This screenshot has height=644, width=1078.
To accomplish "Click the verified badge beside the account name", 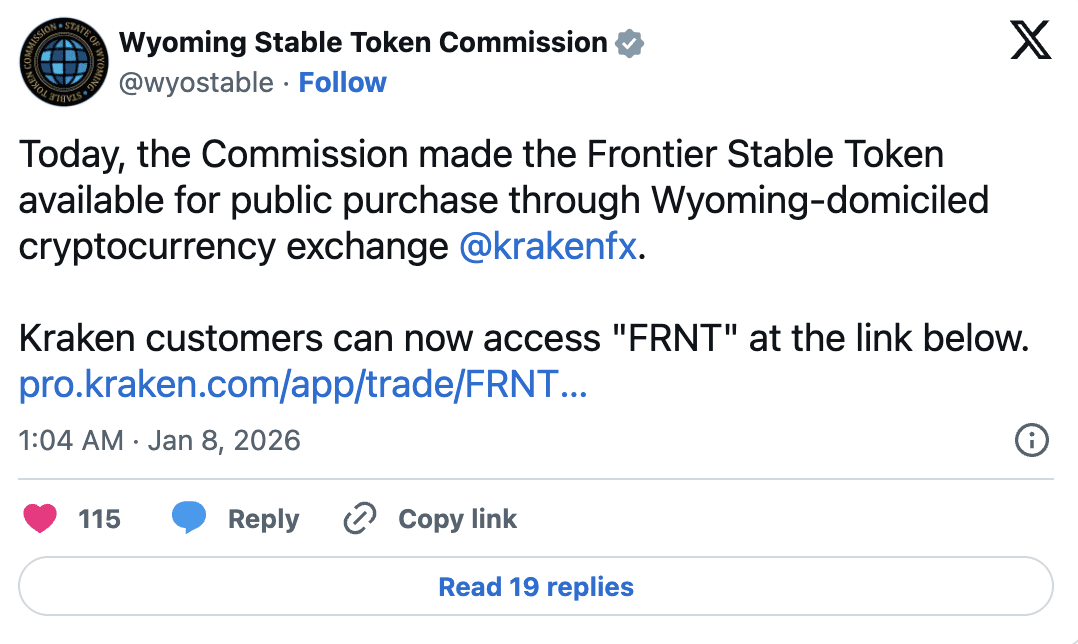I will [x=630, y=43].
